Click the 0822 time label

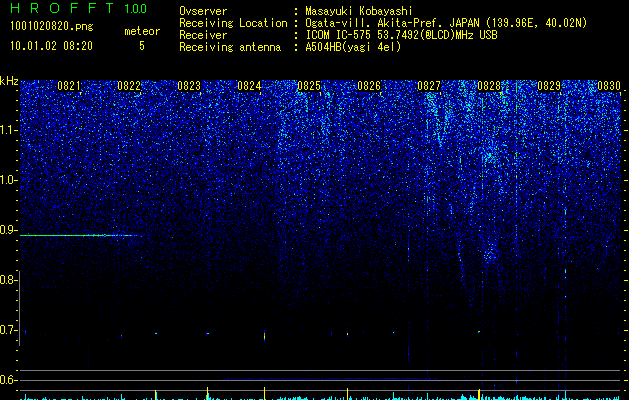(129, 85)
